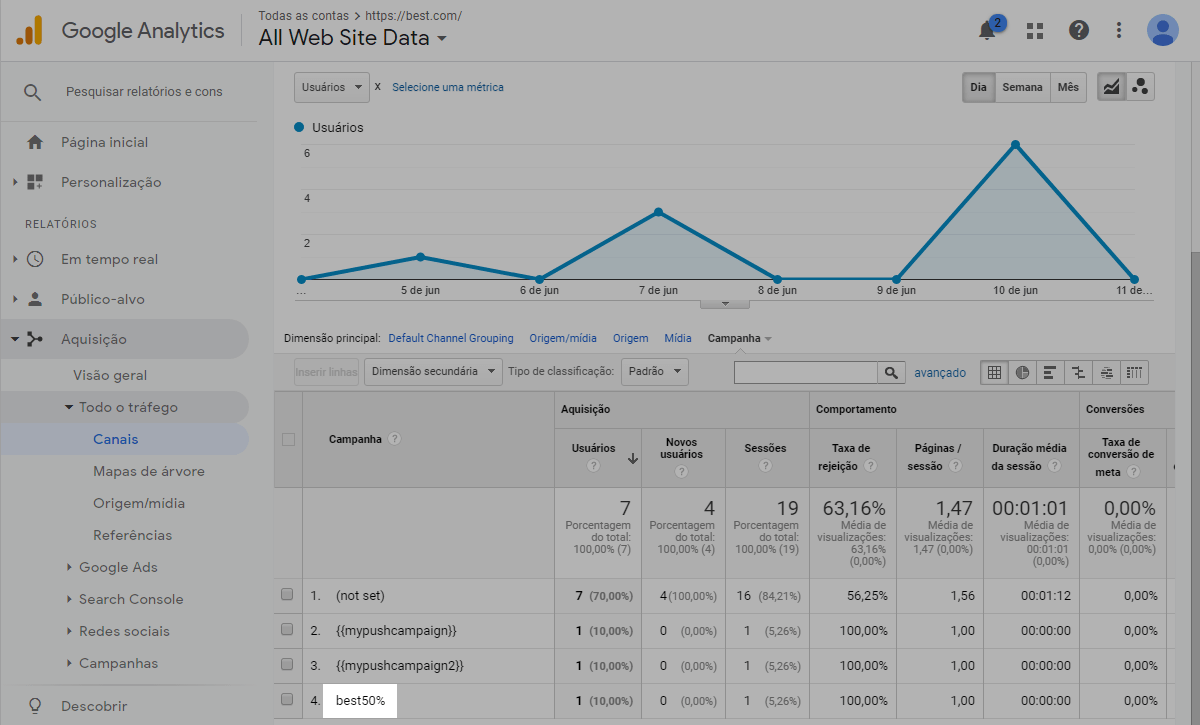This screenshot has height=725, width=1200.
Task: Open the Origem/mídia sidebar report
Action: 139,503
